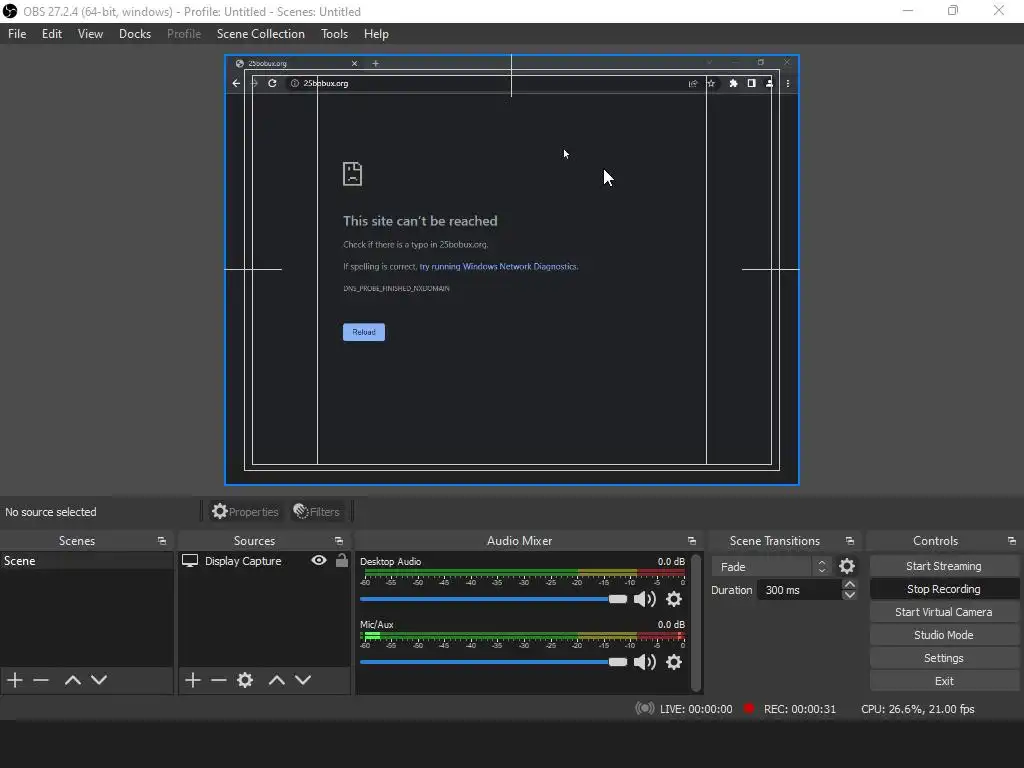Toggle Display Capture visibility eye
This screenshot has height=768, width=1024.
point(319,560)
